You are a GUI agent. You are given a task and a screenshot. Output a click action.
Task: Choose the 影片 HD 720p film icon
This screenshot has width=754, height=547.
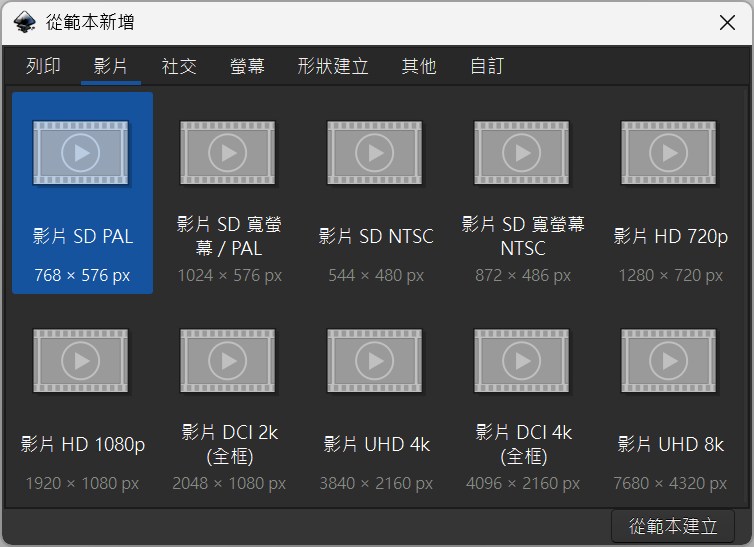(668, 153)
